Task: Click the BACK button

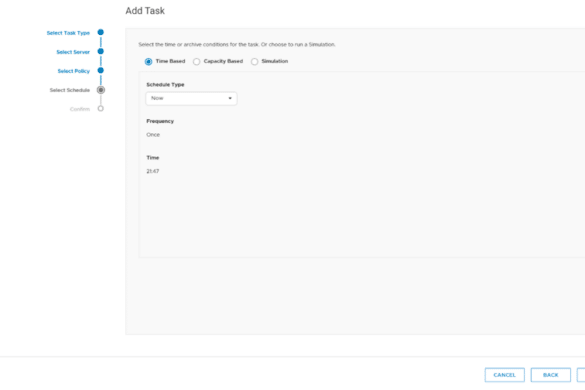Action: pyautogui.click(x=551, y=375)
